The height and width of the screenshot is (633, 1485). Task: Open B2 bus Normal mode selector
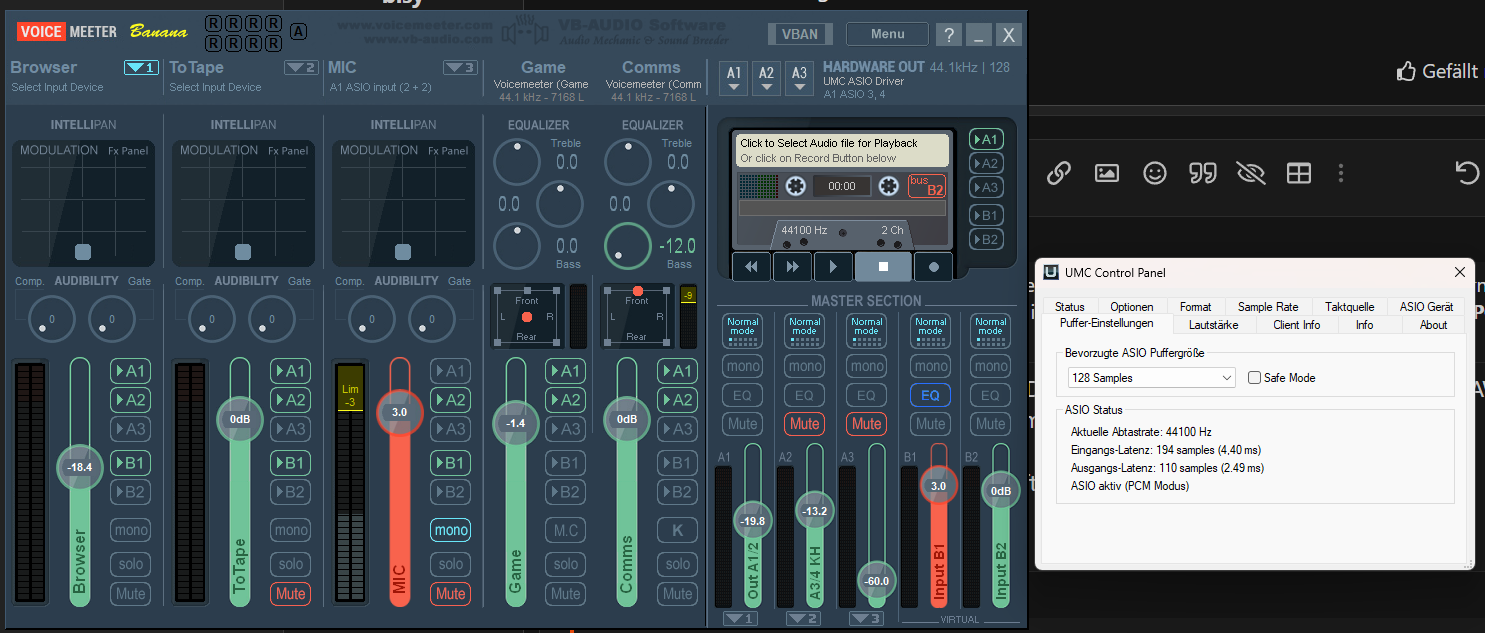pyautogui.click(x=990, y=330)
